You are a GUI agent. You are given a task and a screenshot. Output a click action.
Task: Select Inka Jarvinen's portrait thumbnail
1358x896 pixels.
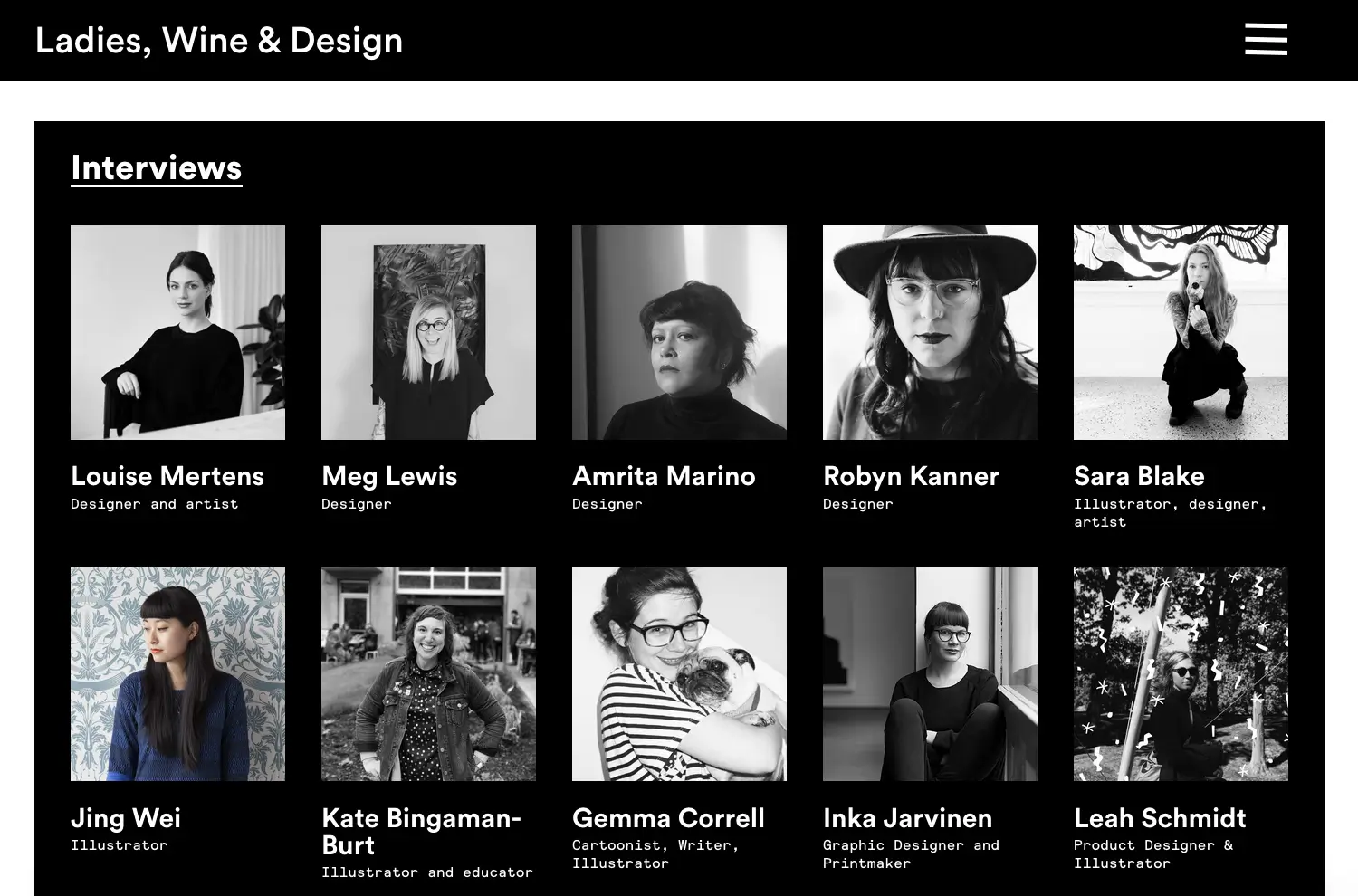[930, 673]
